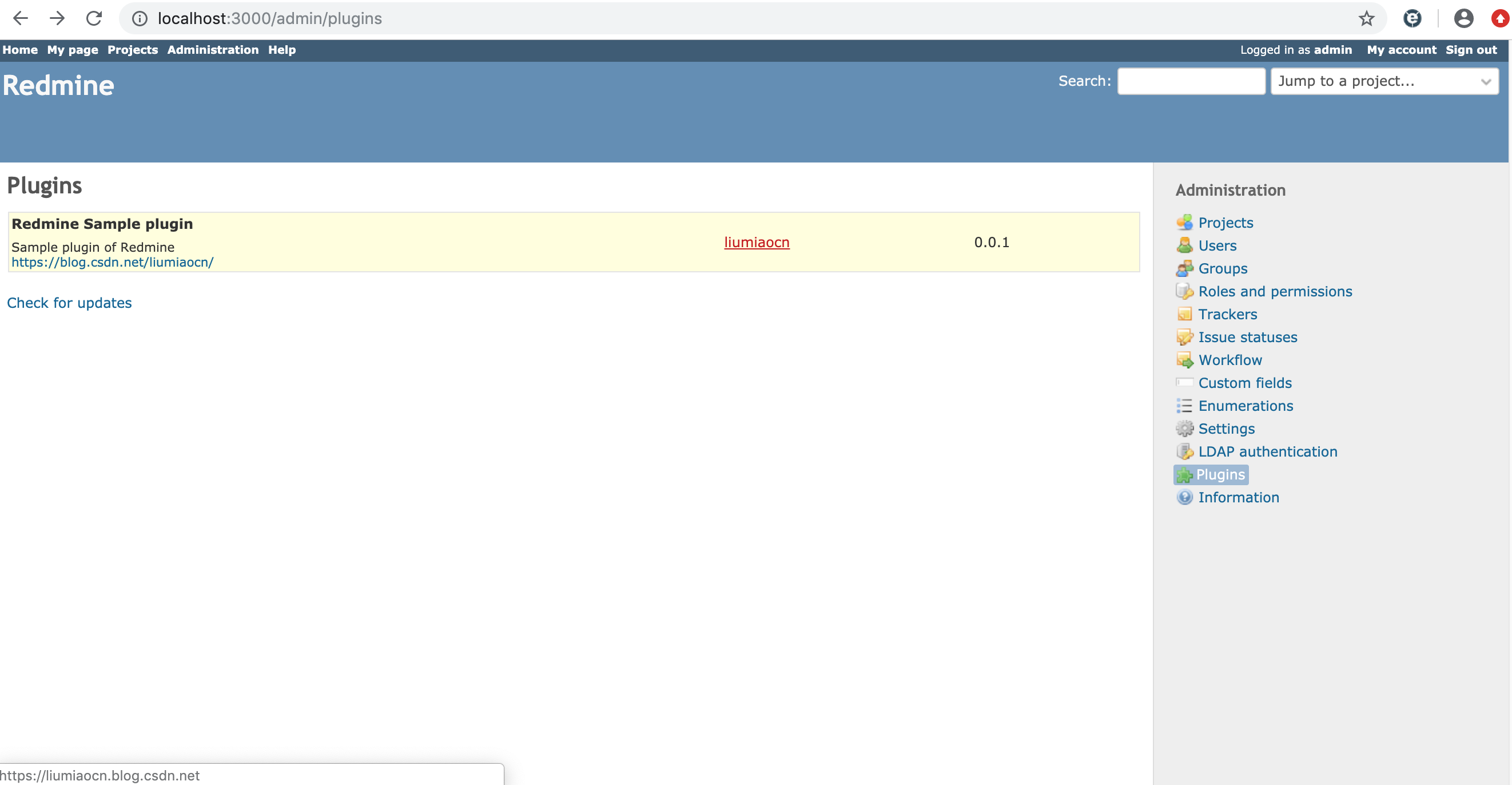1512x785 pixels.
Task: Open the Jump to a project dropdown
Action: click(1383, 81)
